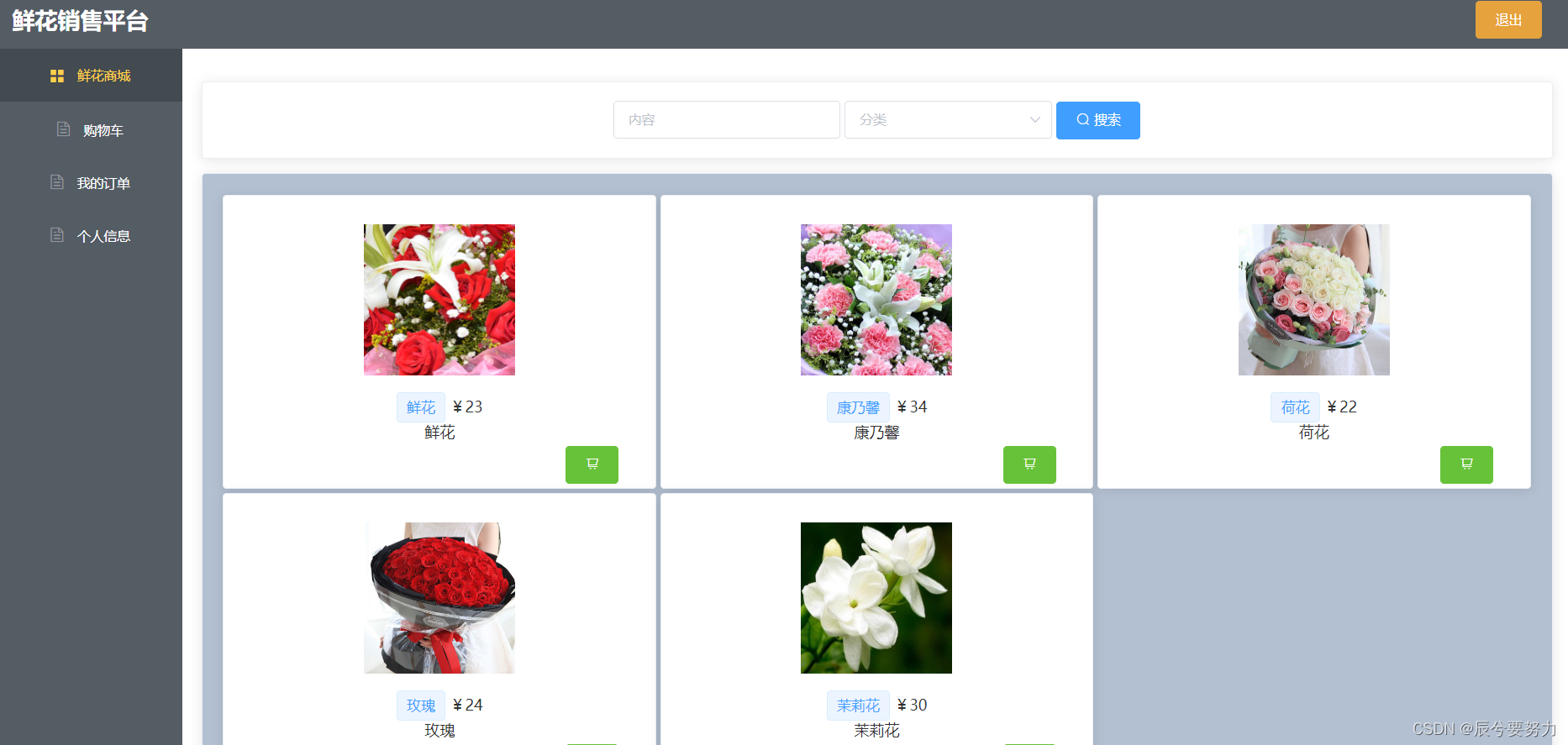Click the 个人信息 document icon

[57, 235]
